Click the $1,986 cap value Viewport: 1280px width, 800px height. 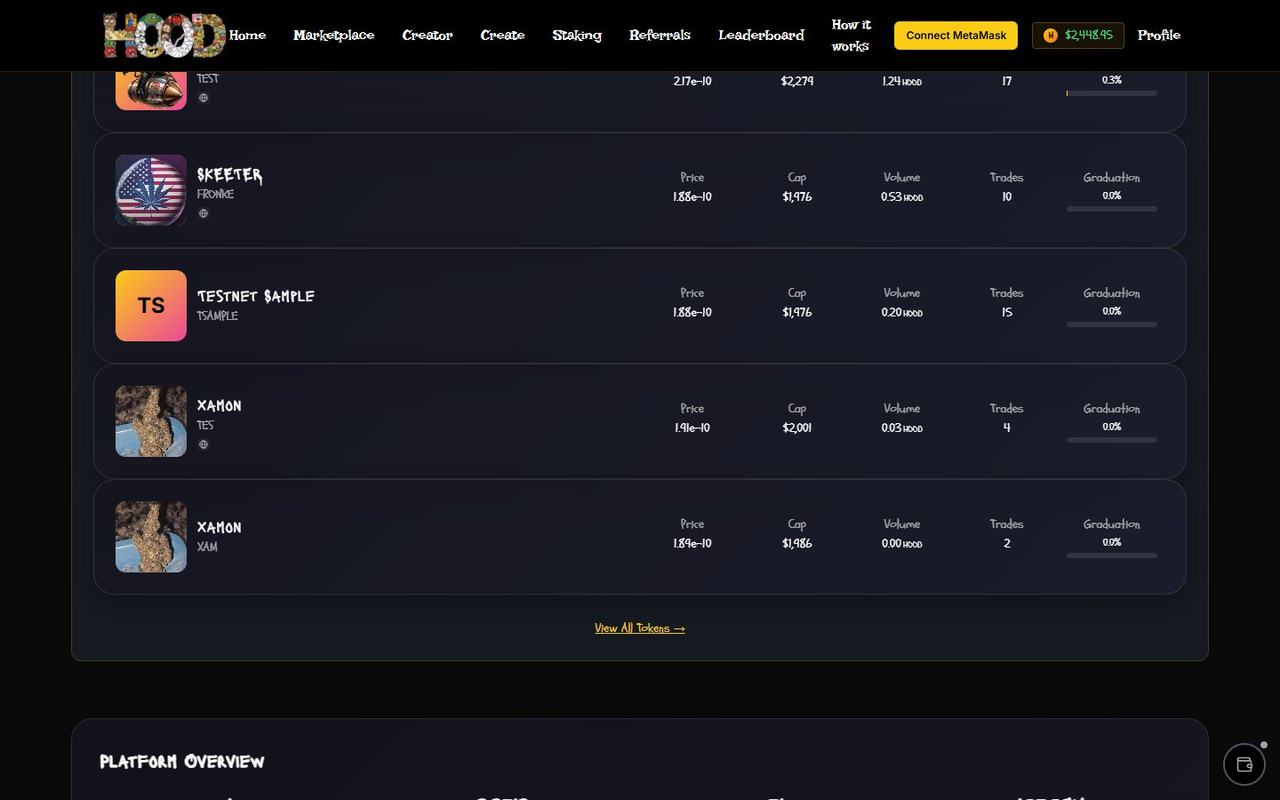[797, 544]
